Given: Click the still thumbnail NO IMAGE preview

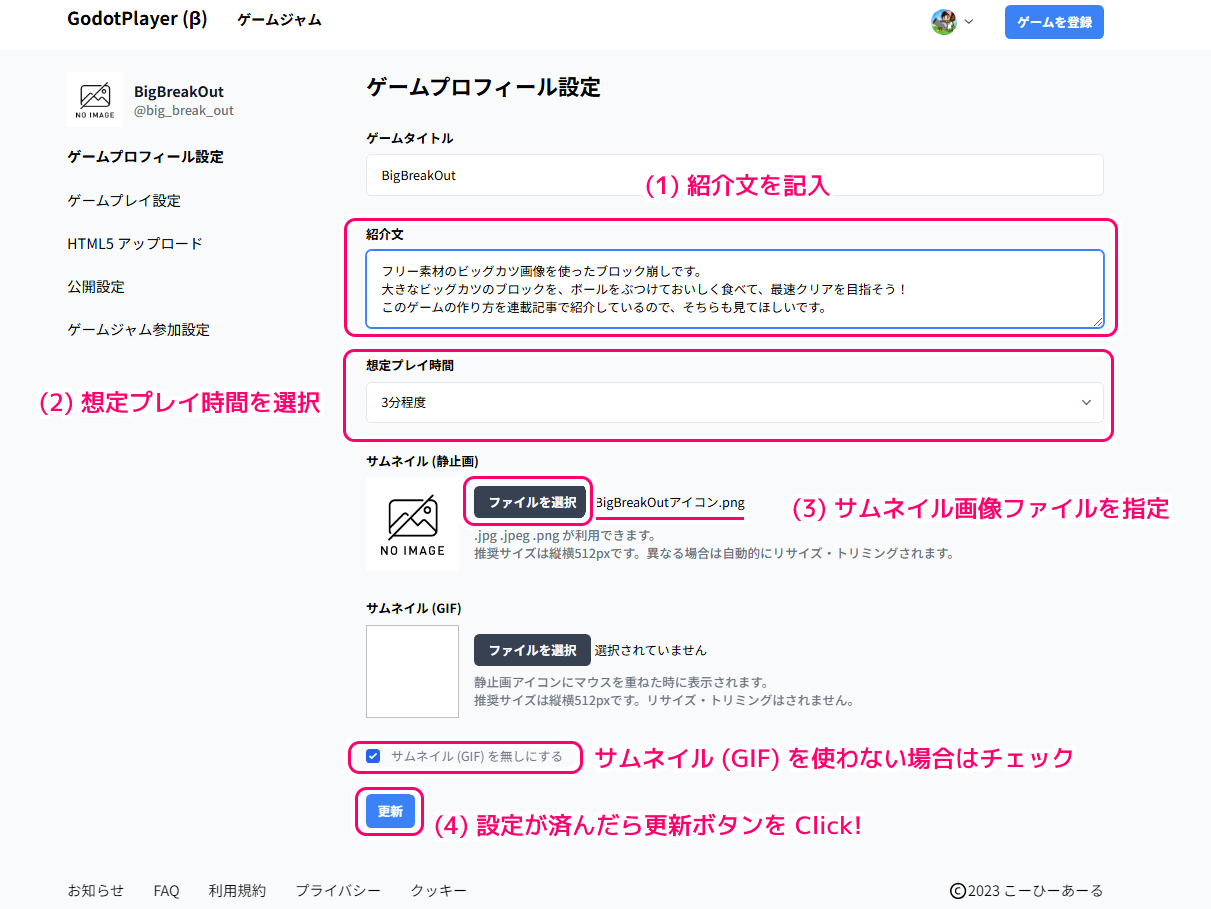Looking at the screenshot, I should [x=412, y=524].
